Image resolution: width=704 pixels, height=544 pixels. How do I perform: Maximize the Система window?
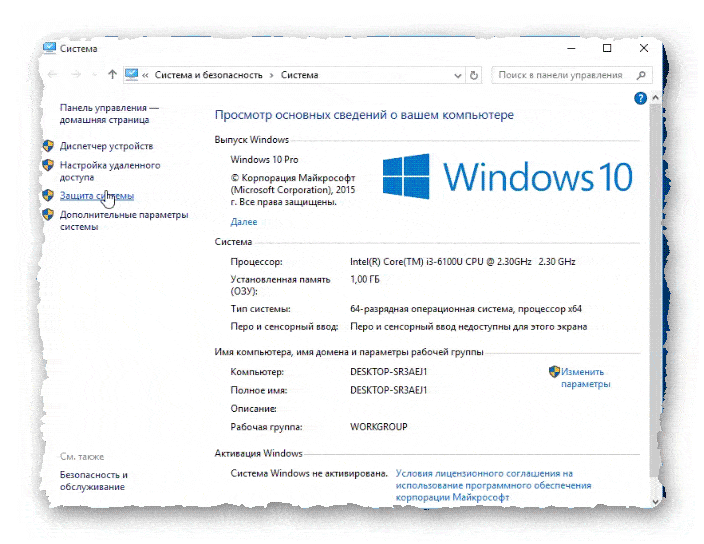(607, 48)
